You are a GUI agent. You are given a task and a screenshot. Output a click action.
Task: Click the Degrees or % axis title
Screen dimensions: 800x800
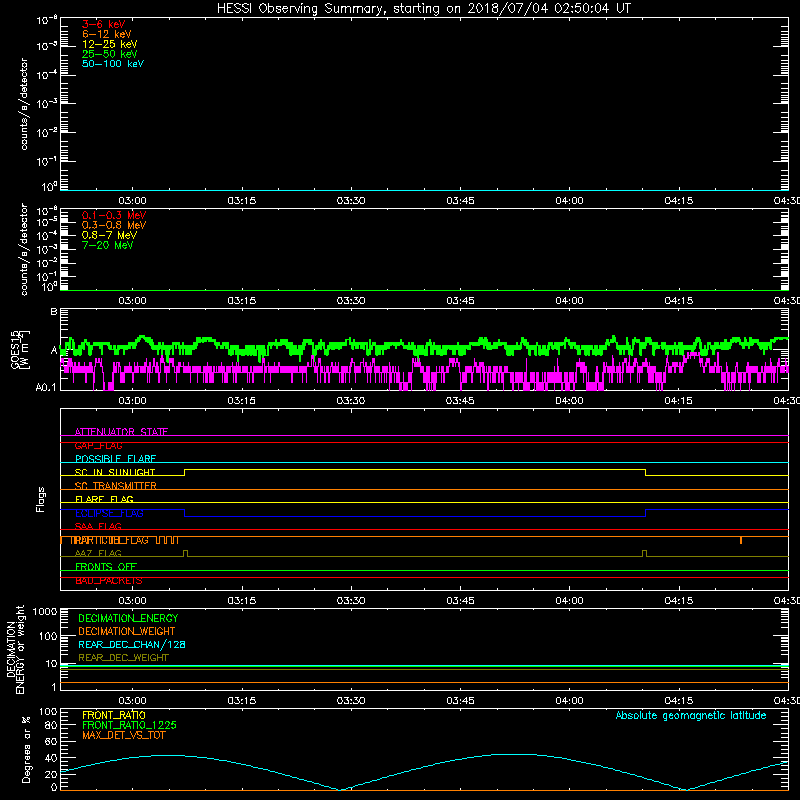pyautogui.click(x=26, y=749)
